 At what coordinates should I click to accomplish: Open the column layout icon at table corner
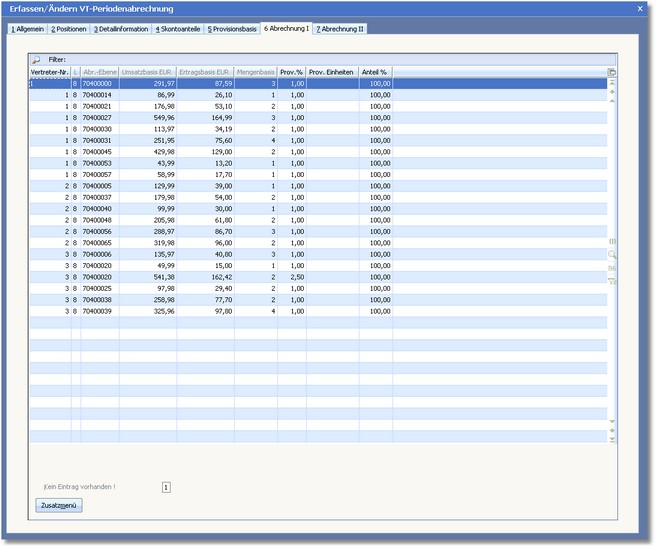[x=612, y=73]
